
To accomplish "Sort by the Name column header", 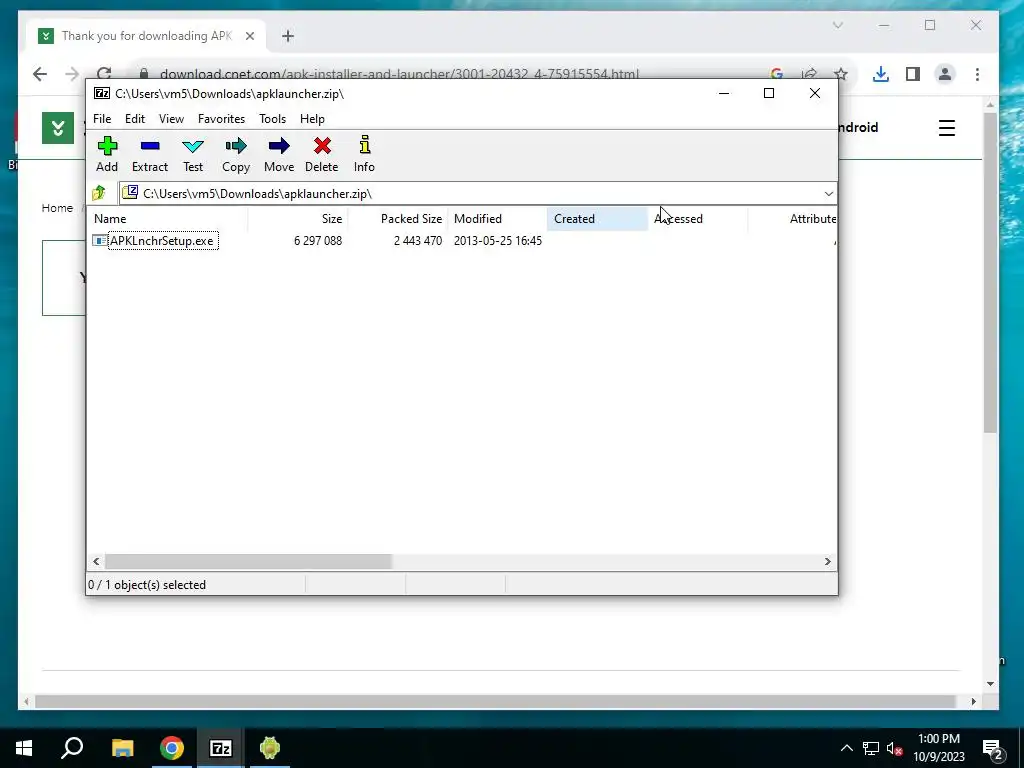I will pyautogui.click(x=168, y=219).
